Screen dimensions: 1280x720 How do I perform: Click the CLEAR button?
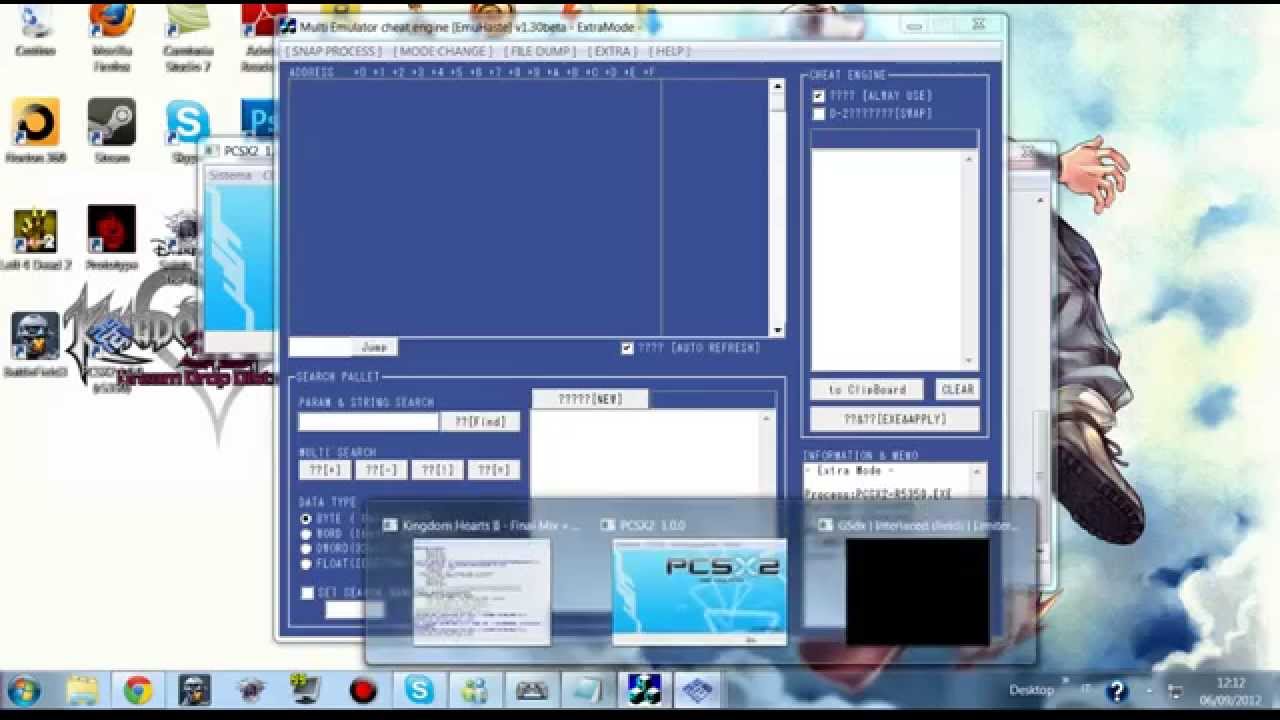point(957,390)
